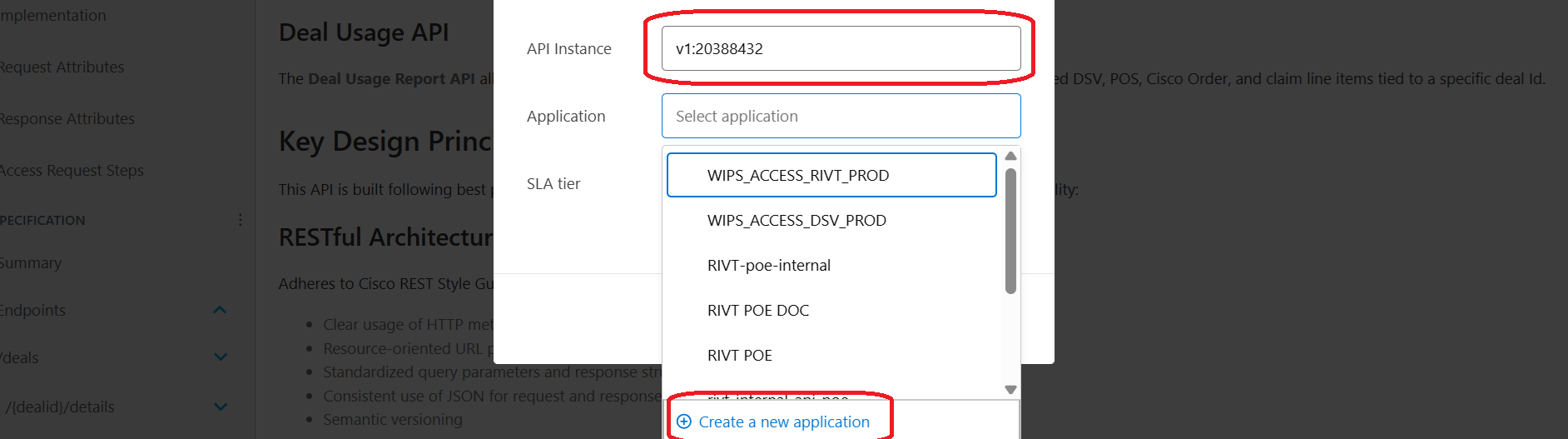Open the Select application combo box

pos(841,116)
